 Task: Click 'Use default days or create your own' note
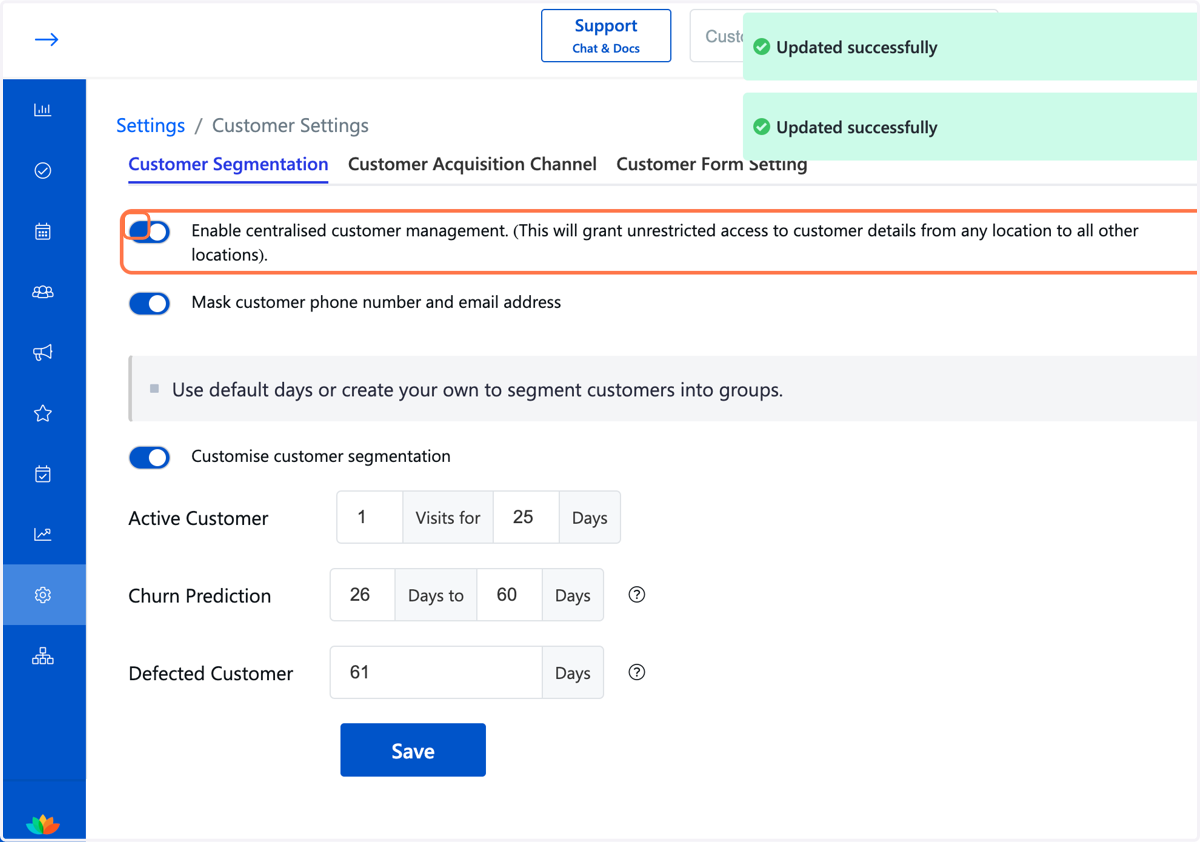477,390
